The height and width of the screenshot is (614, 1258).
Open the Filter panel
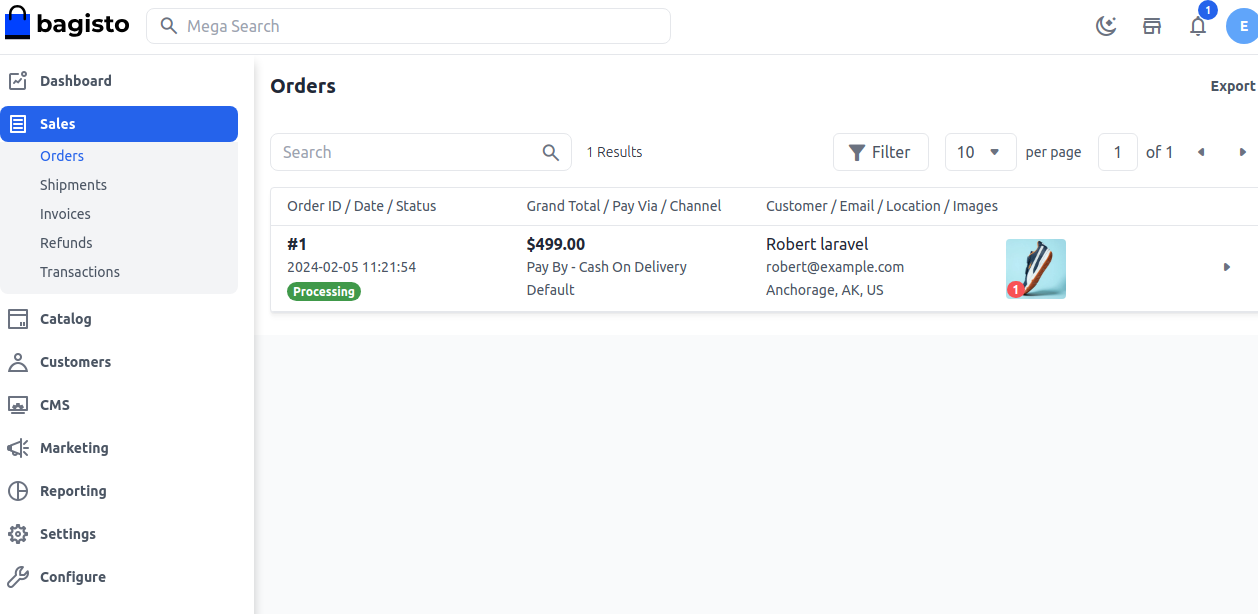pos(880,152)
